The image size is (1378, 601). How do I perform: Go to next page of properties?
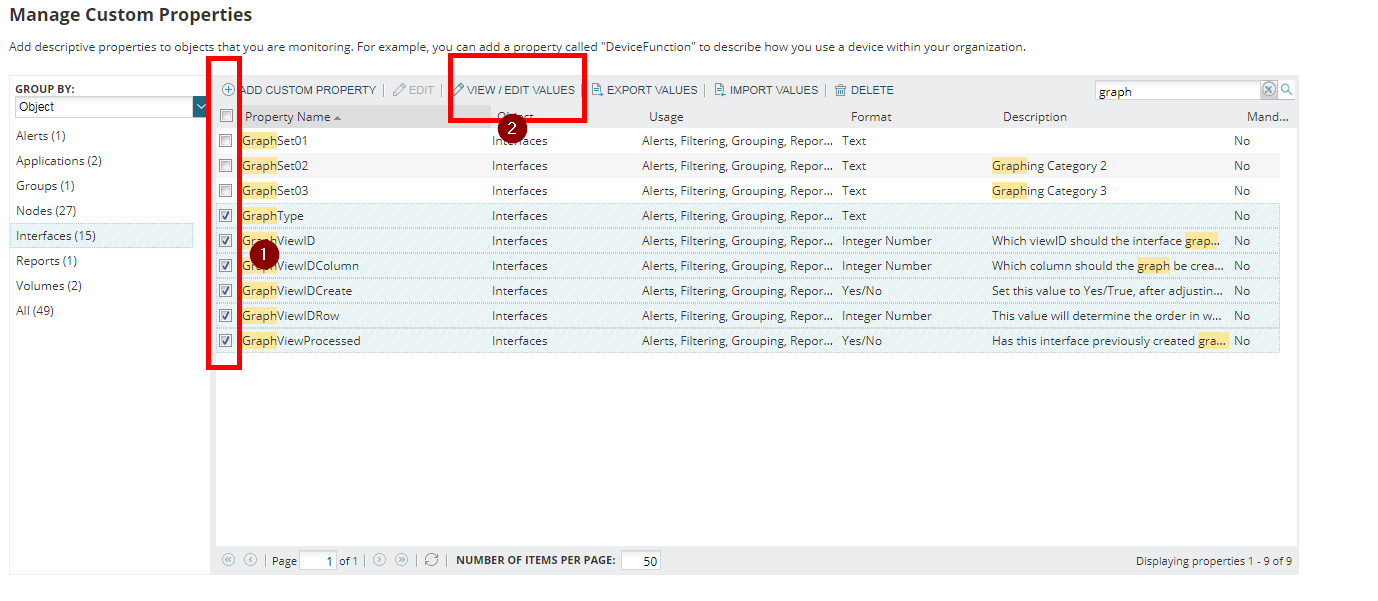379,560
